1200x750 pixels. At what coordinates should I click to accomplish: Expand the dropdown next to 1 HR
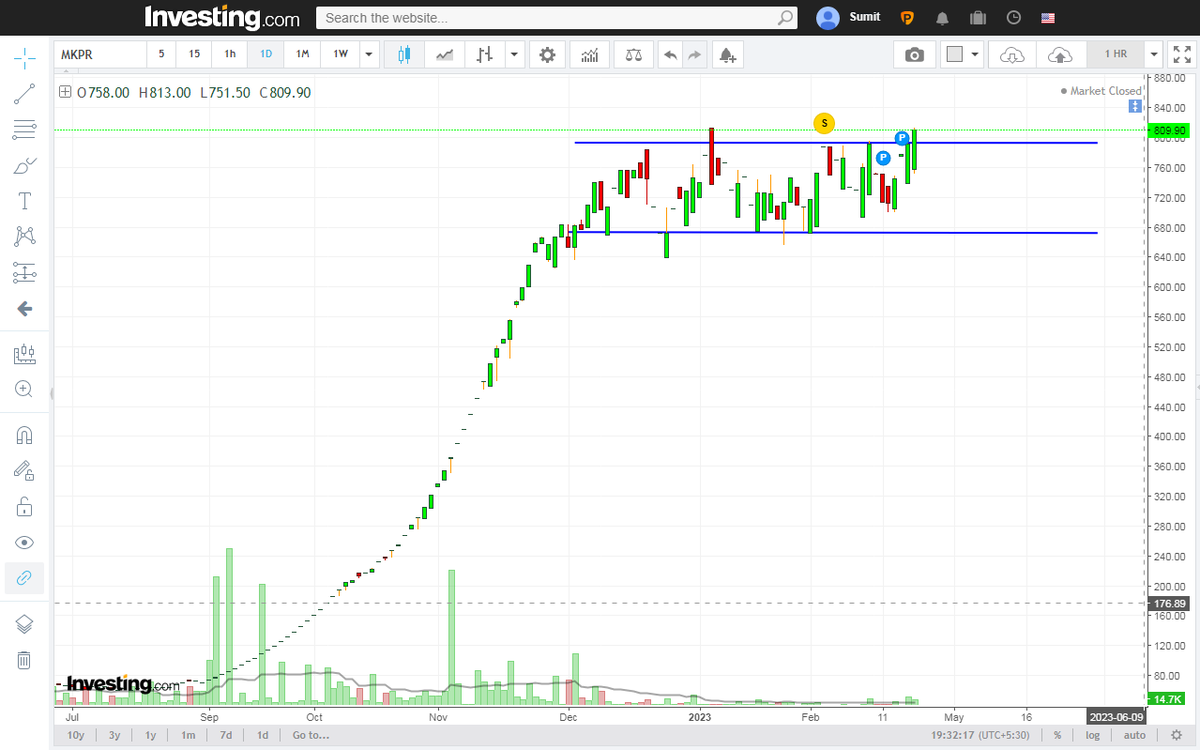(1155, 55)
